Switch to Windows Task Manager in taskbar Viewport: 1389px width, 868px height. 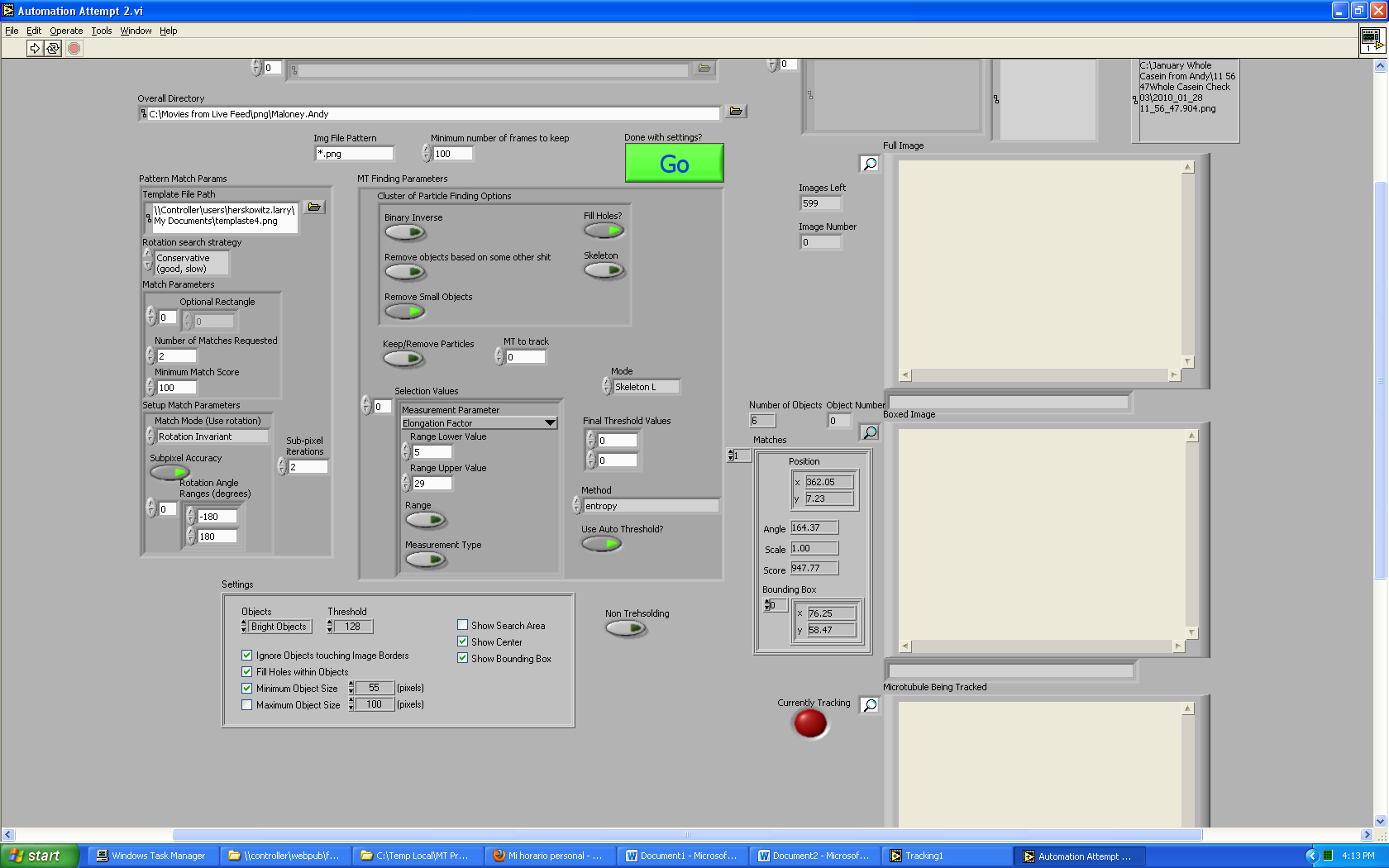coord(151,856)
